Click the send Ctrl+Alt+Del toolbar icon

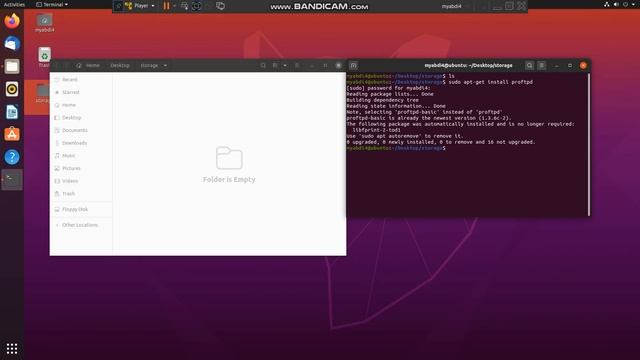[x=184, y=6]
